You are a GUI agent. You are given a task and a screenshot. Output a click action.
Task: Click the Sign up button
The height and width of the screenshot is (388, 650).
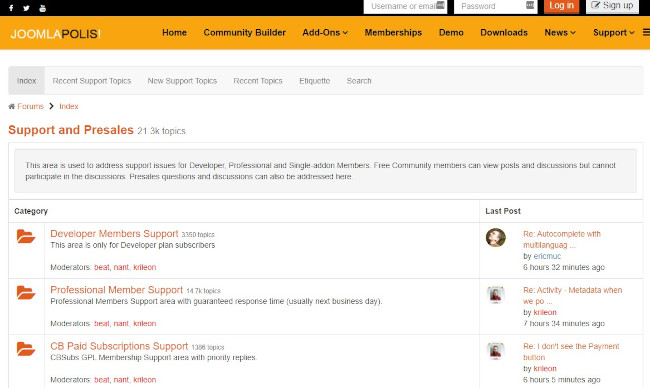(612, 6)
